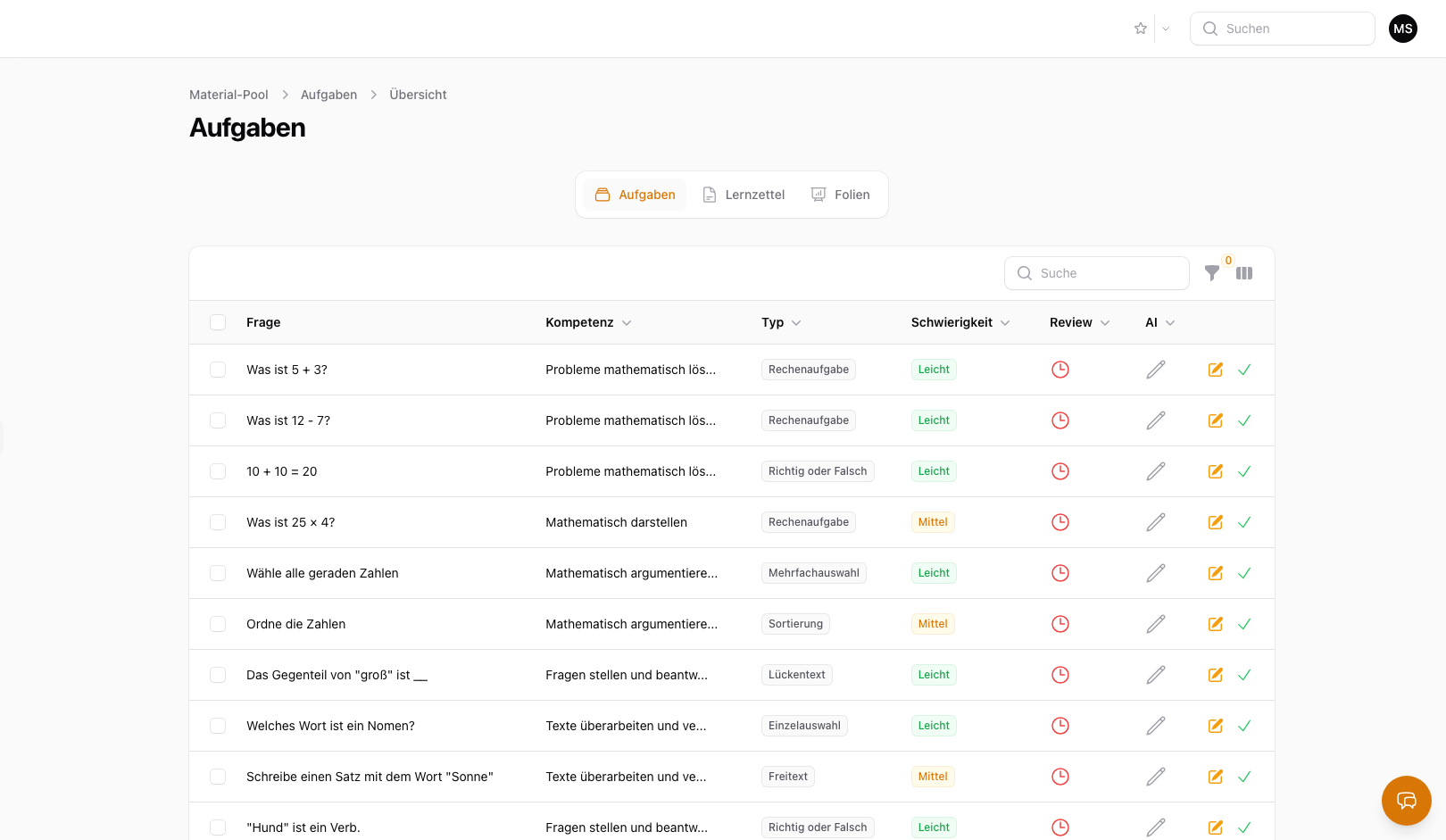Open the chat support bubble

pyautogui.click(x=1406, y=800)
